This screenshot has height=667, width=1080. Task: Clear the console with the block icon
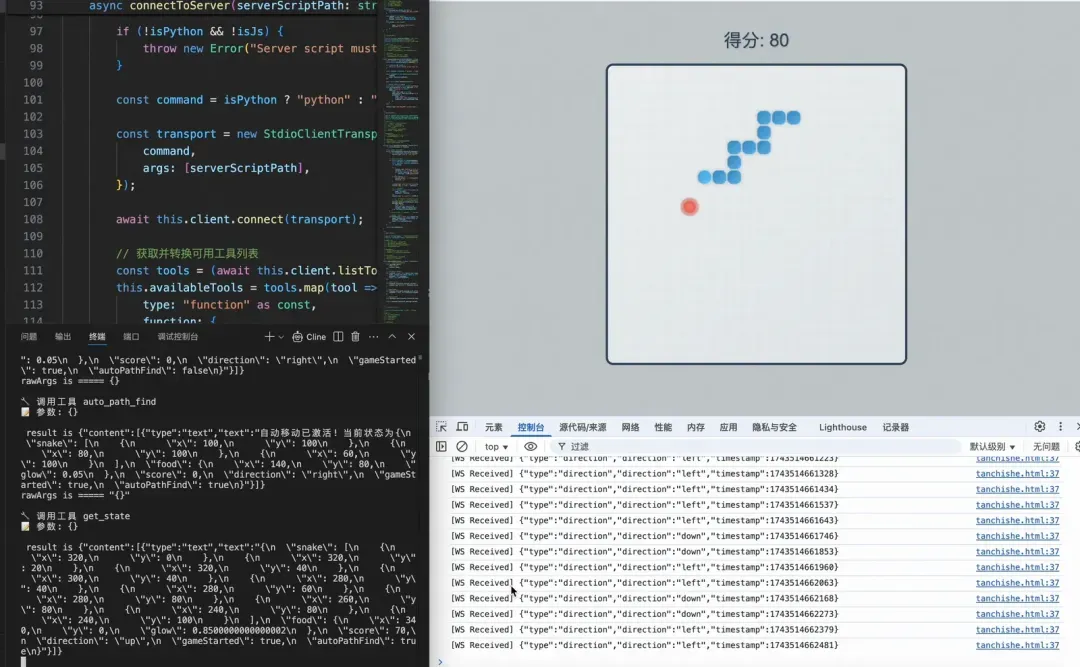[x=462, y=447]
